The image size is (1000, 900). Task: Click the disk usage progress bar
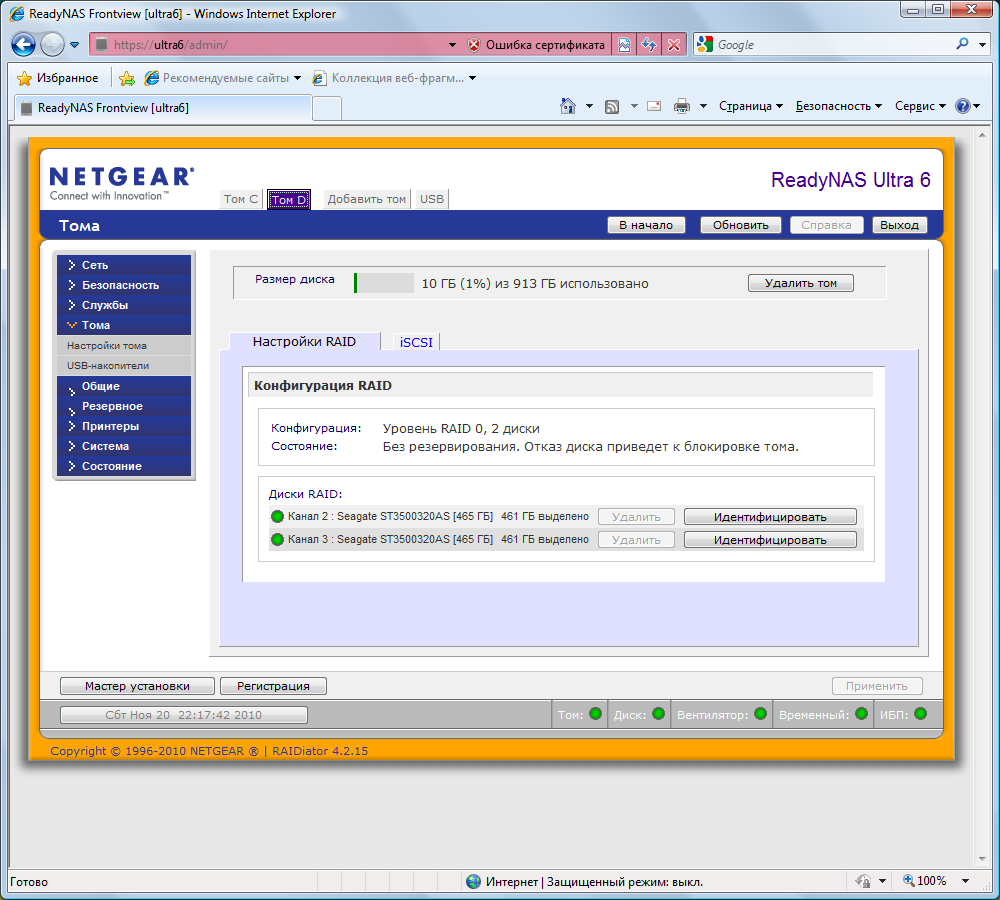384,283
